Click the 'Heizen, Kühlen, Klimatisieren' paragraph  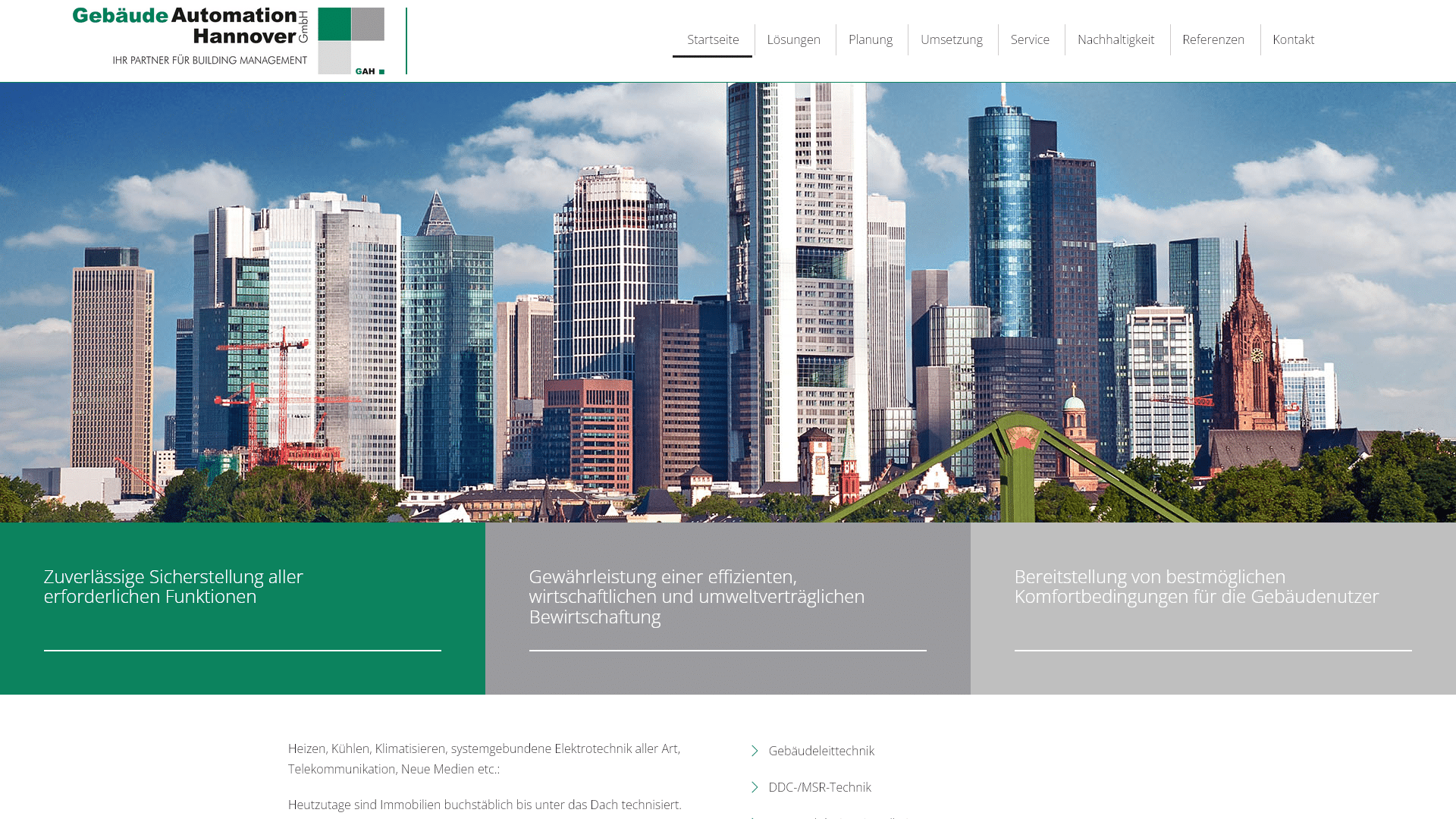tap(484, 758)
